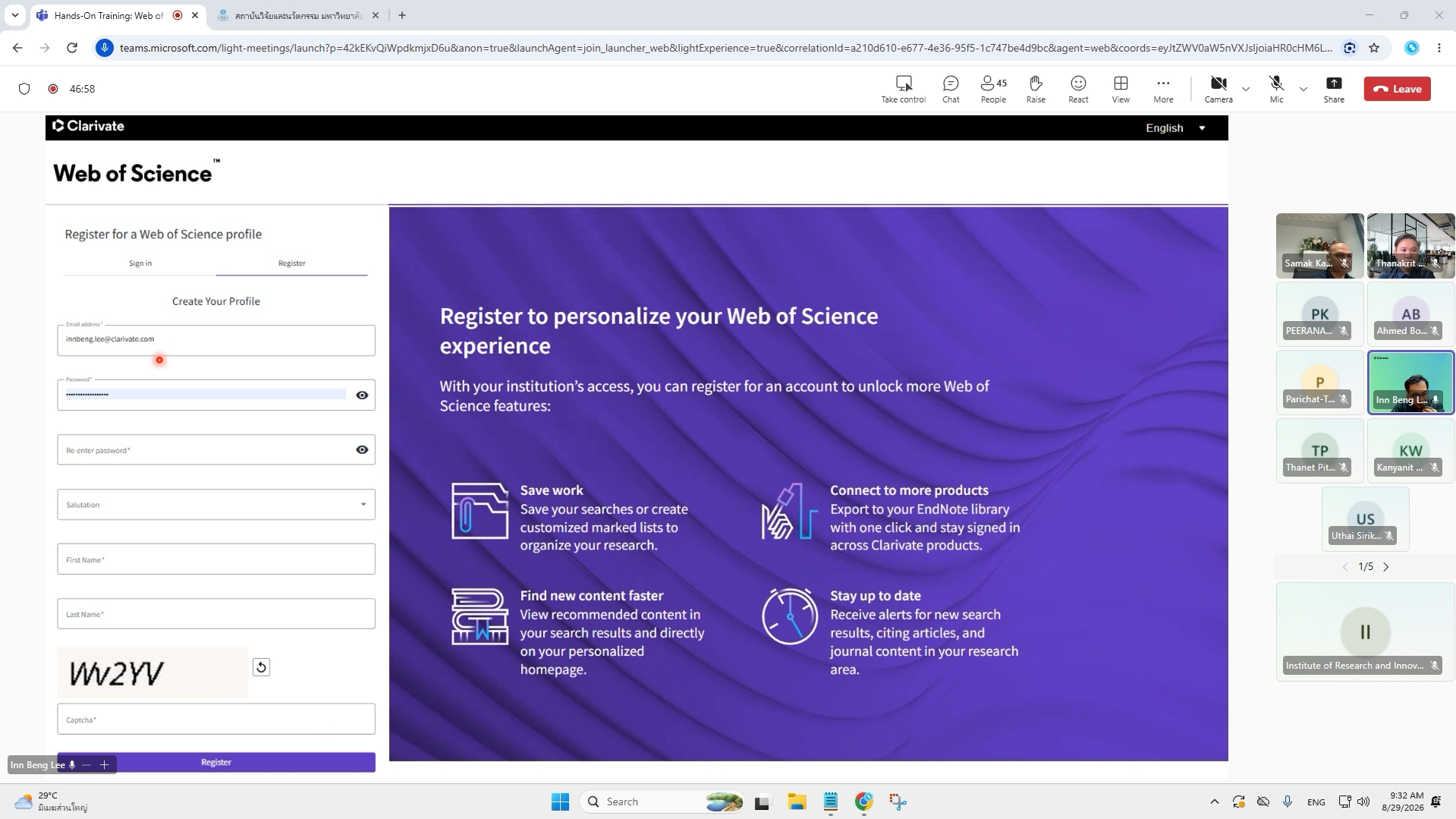Open the Chat panel in Teams

(951, 89)
